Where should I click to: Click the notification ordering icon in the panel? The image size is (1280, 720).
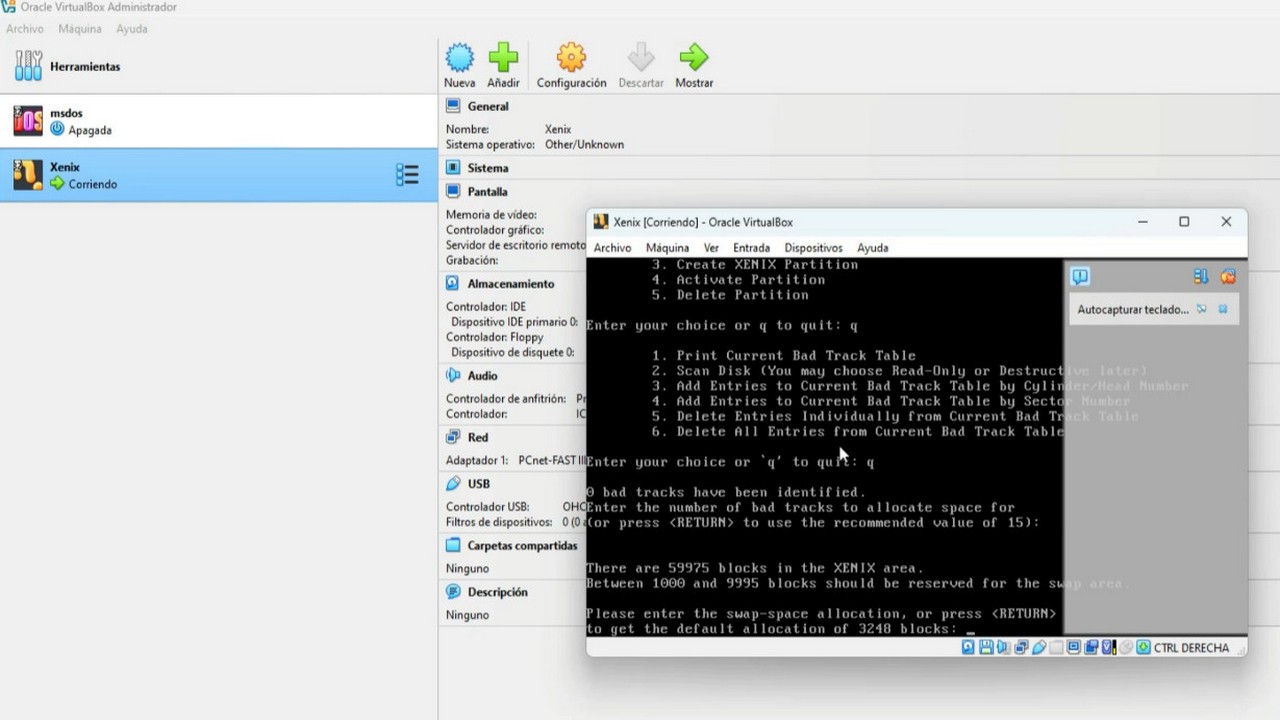point(1201,277)
